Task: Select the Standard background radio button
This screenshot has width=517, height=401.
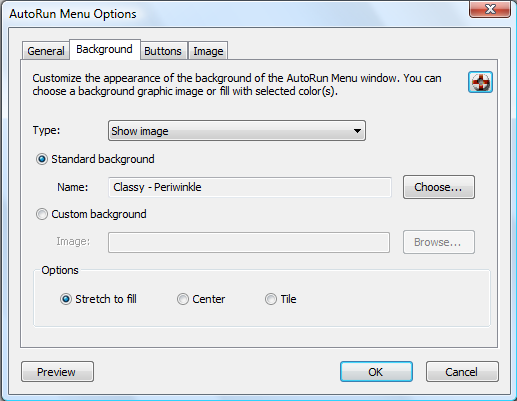Action: click(42, 159)
